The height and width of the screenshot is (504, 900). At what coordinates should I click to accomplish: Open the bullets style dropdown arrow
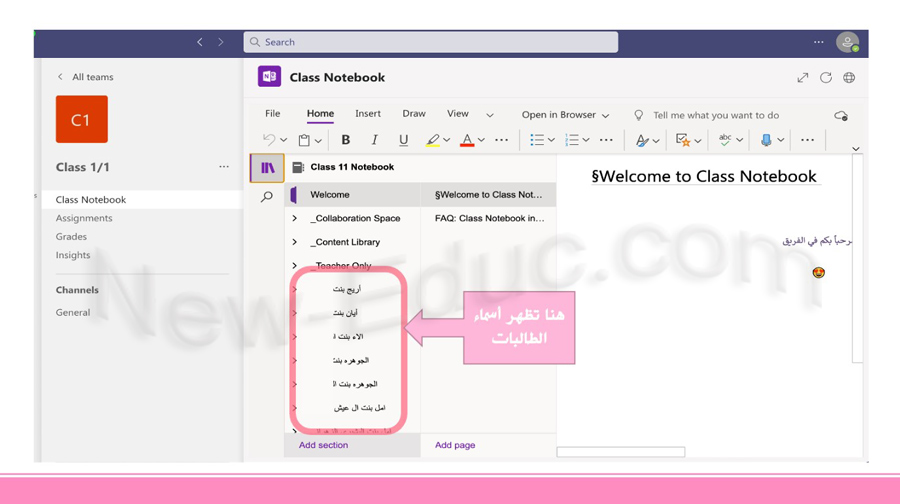551,140
